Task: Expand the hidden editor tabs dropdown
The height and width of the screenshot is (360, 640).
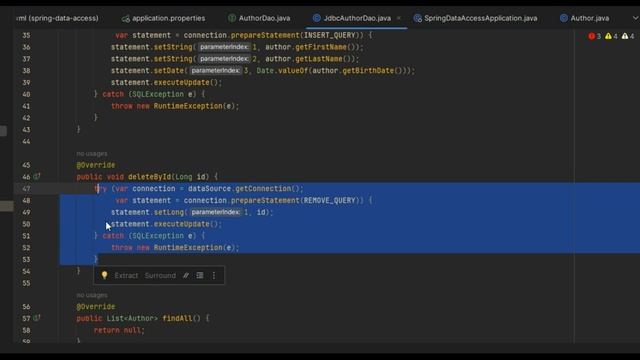Action: [x=635, y=18]
